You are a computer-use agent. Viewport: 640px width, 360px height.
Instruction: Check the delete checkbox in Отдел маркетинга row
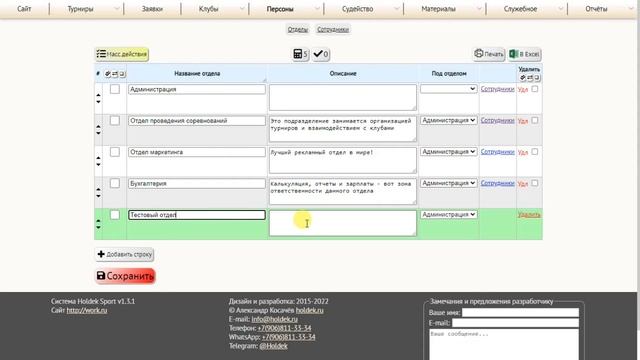point(535,151)
